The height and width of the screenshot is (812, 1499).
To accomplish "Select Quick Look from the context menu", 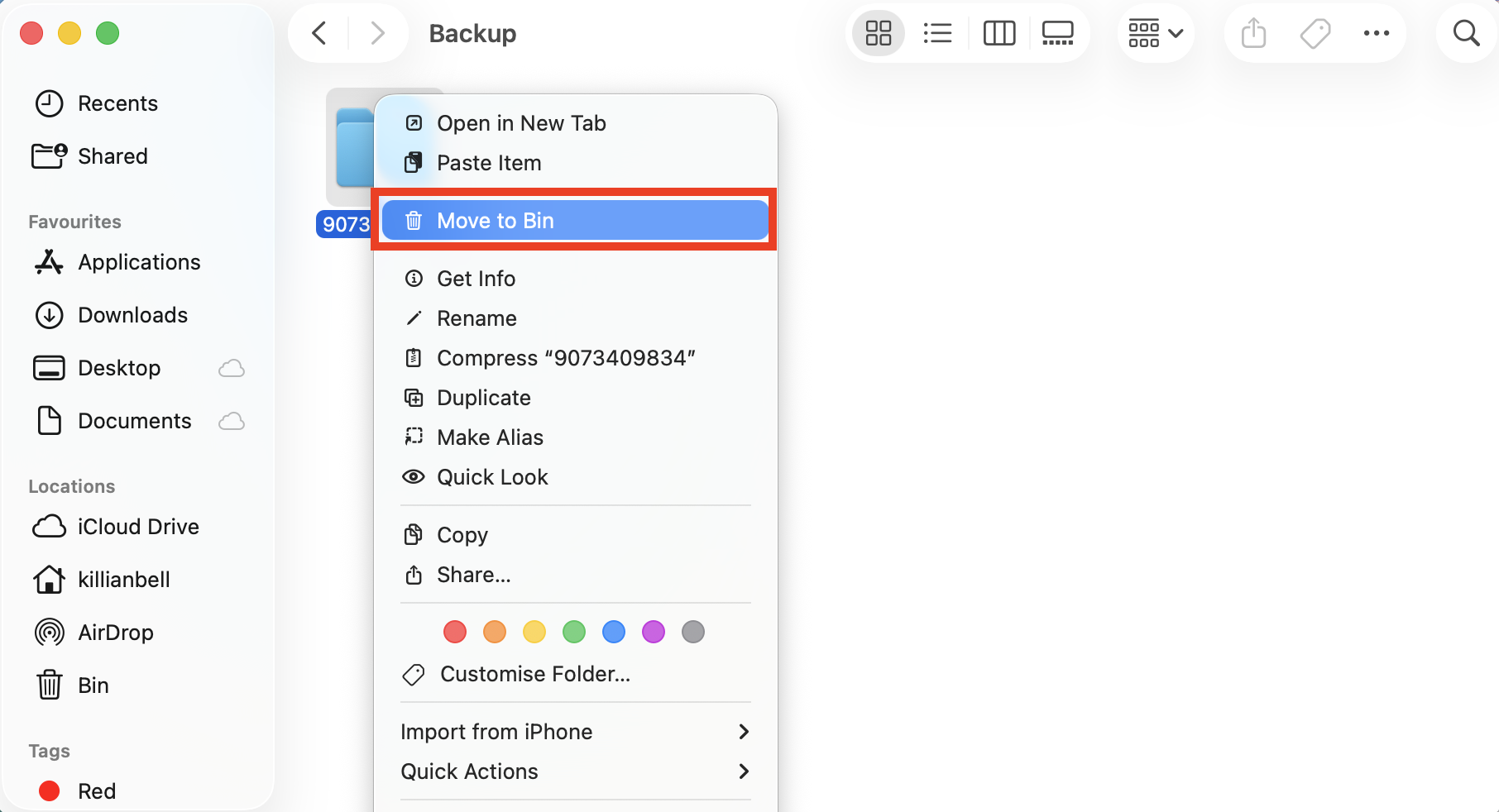I will (492, 476).
